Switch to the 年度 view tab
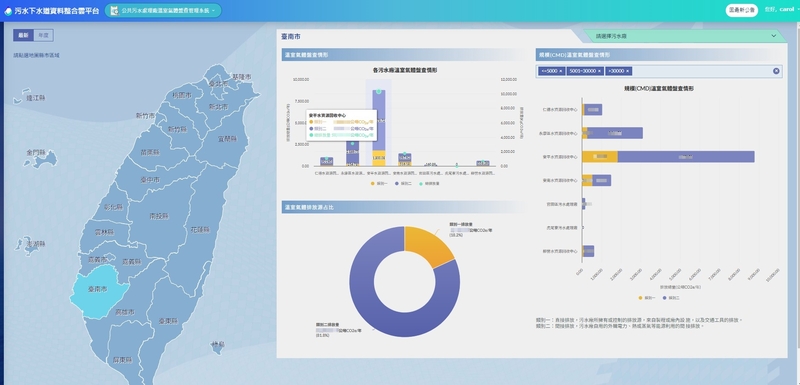 click(x=43, y=35)
